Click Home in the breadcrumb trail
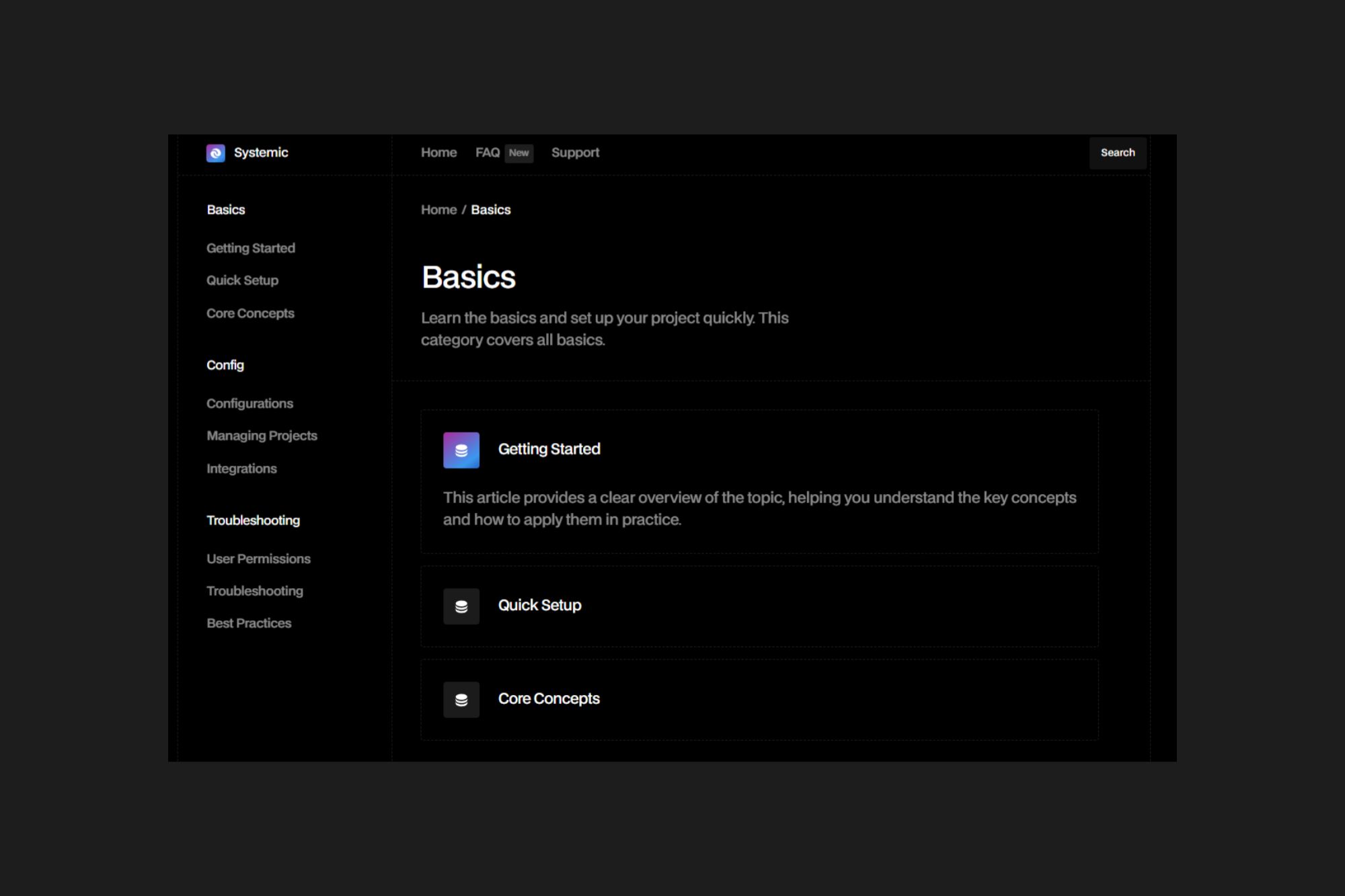 438,210
